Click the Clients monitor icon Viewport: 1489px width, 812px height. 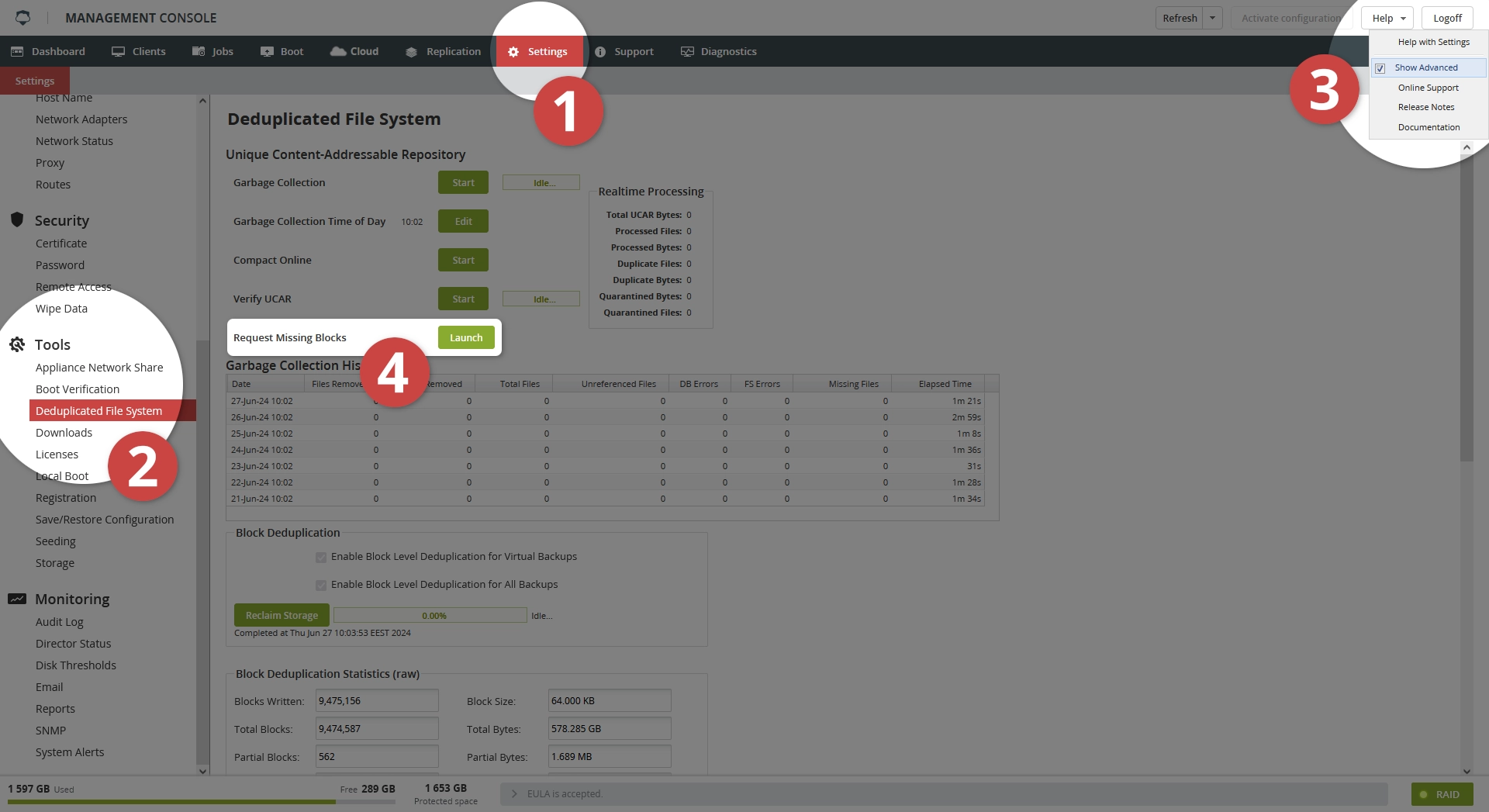118,52
